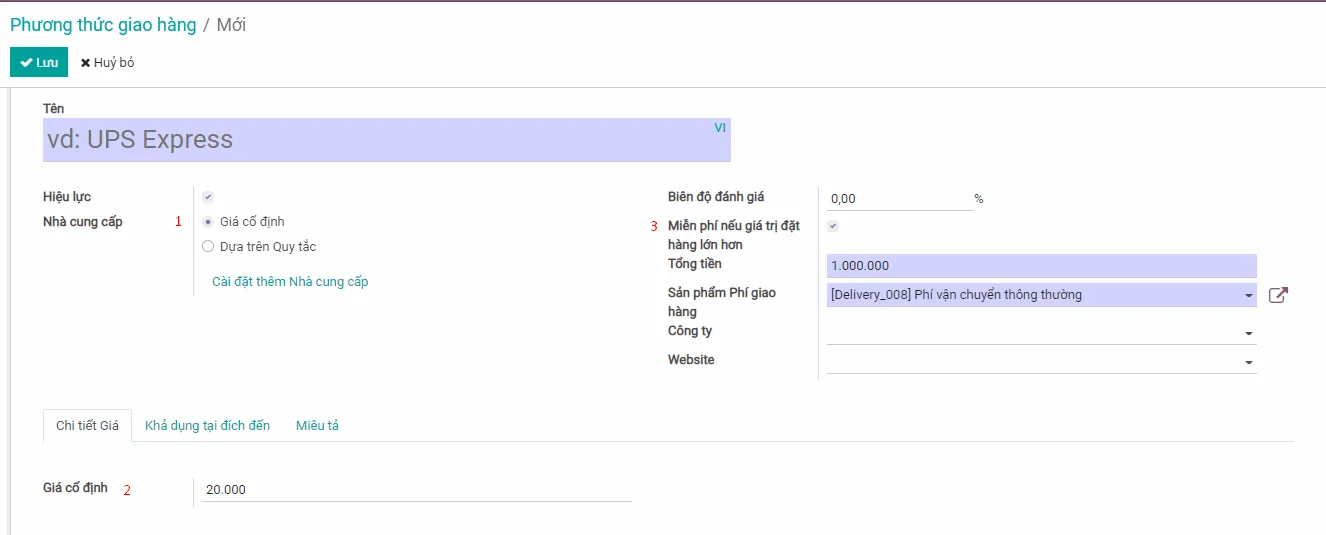Open the Công ty dropdown
Screen dimensions: 1326x535
tap(1249, 333)
